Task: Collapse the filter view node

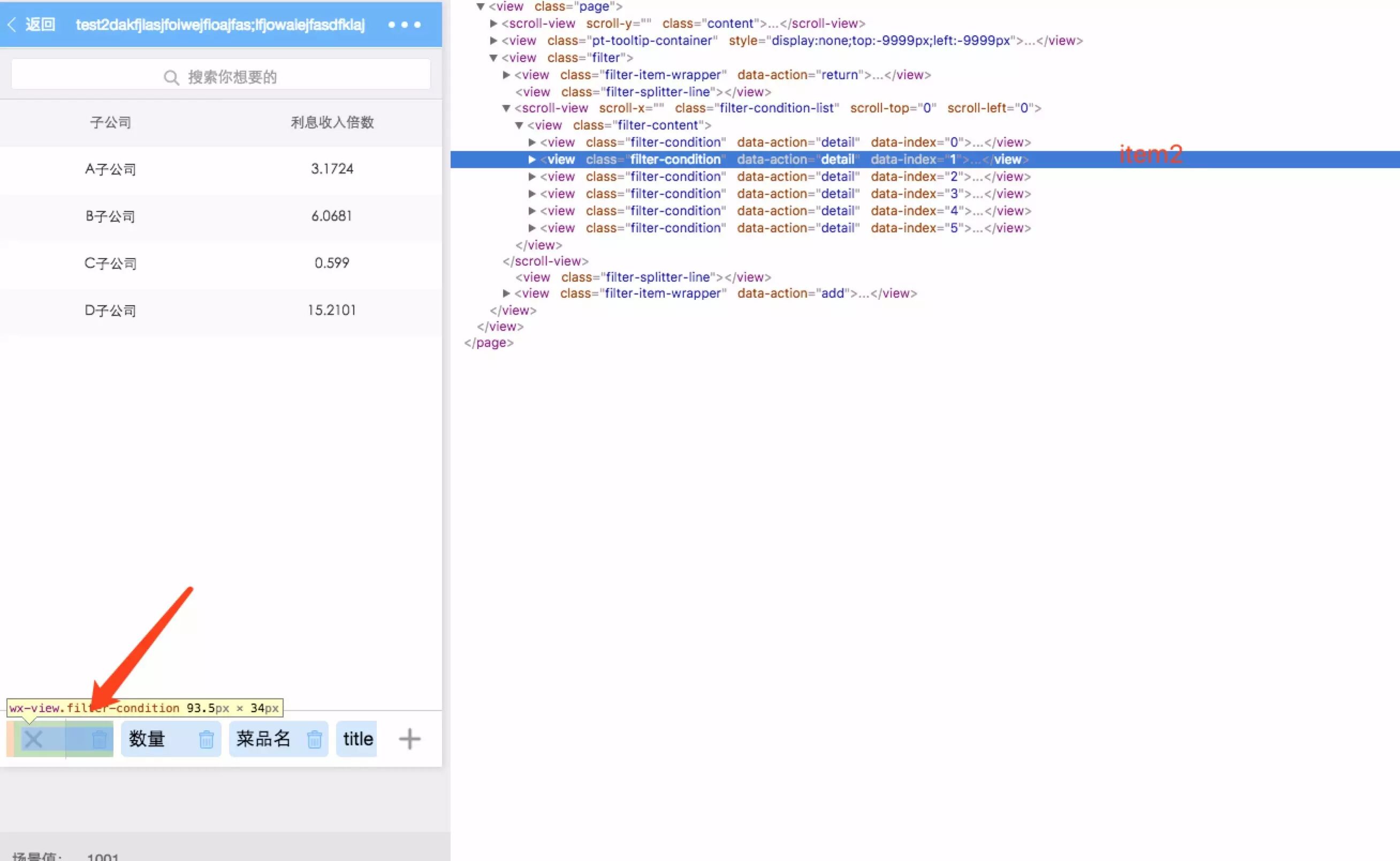Action: pos(493,57)
